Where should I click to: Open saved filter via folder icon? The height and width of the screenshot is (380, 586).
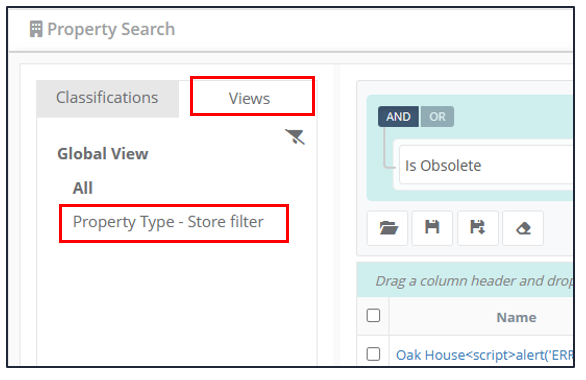(388, 228)
